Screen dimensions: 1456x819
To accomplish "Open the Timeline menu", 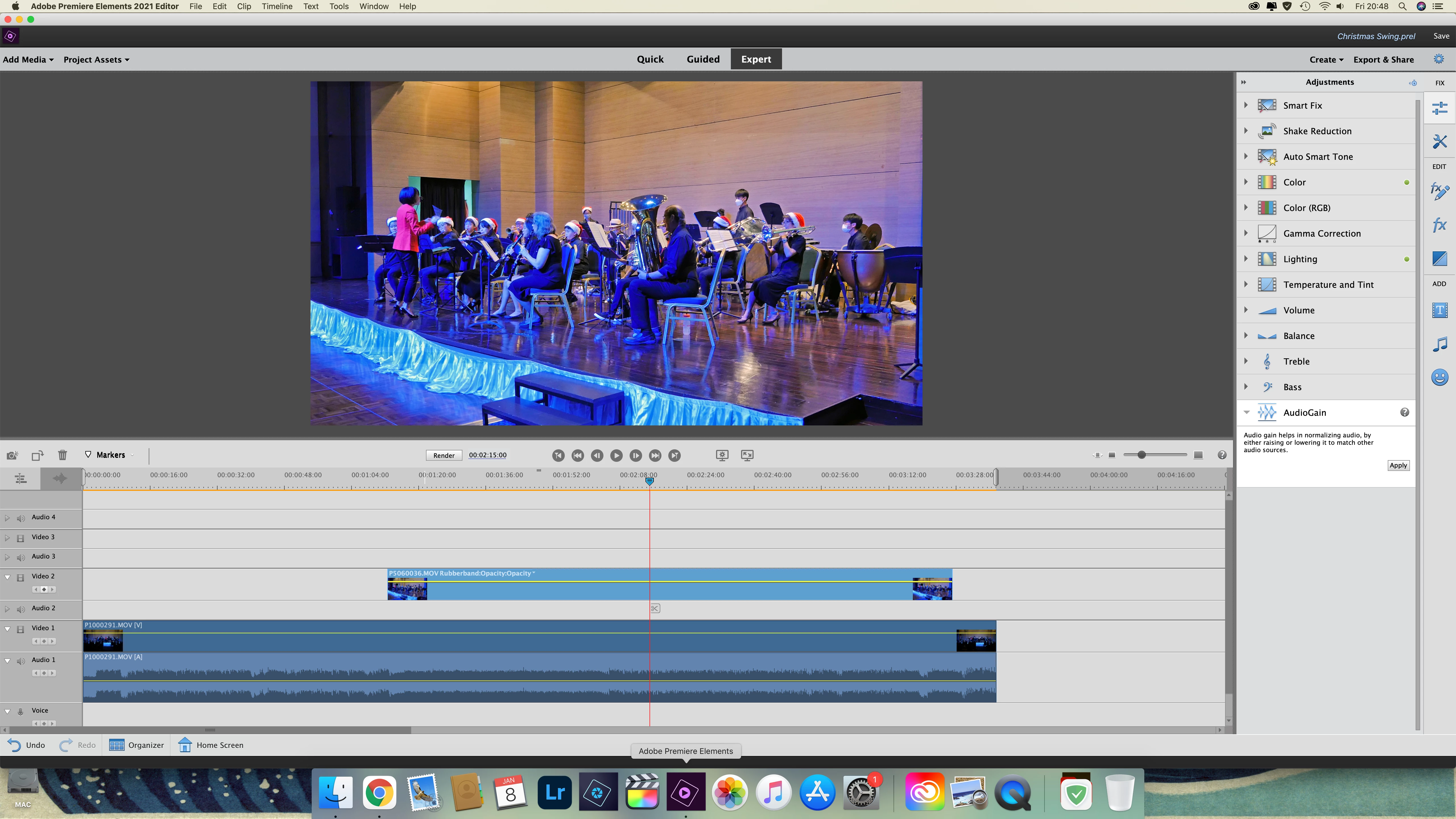I will point(276,6).
